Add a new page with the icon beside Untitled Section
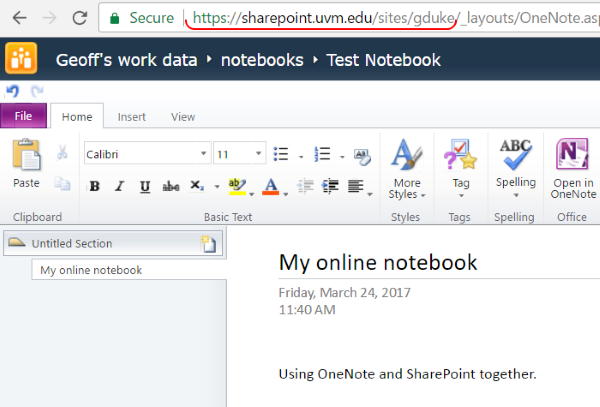600x407 pixels. click(x=209, y=244)
